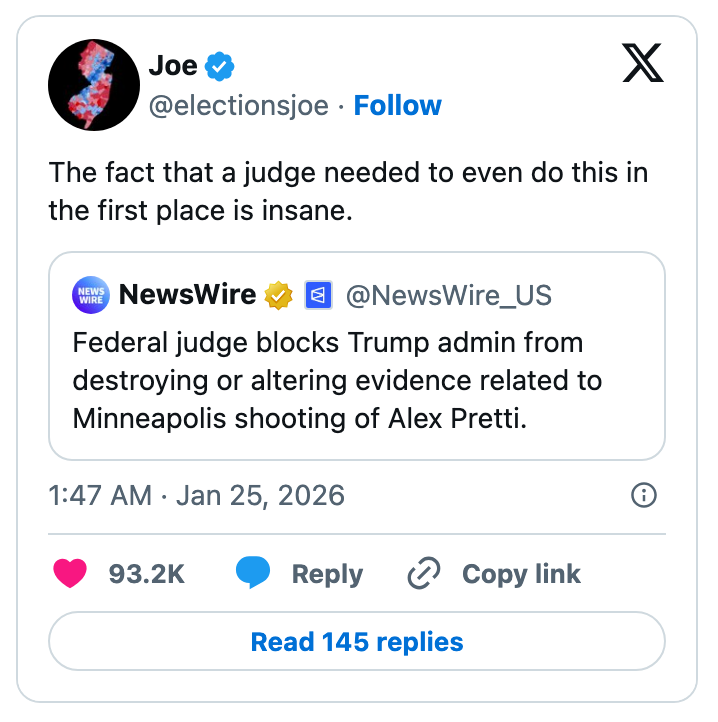The height and width of the screenshot is (722, 718).
Task: Click the "Reply" text label
Action: [327, 574]
